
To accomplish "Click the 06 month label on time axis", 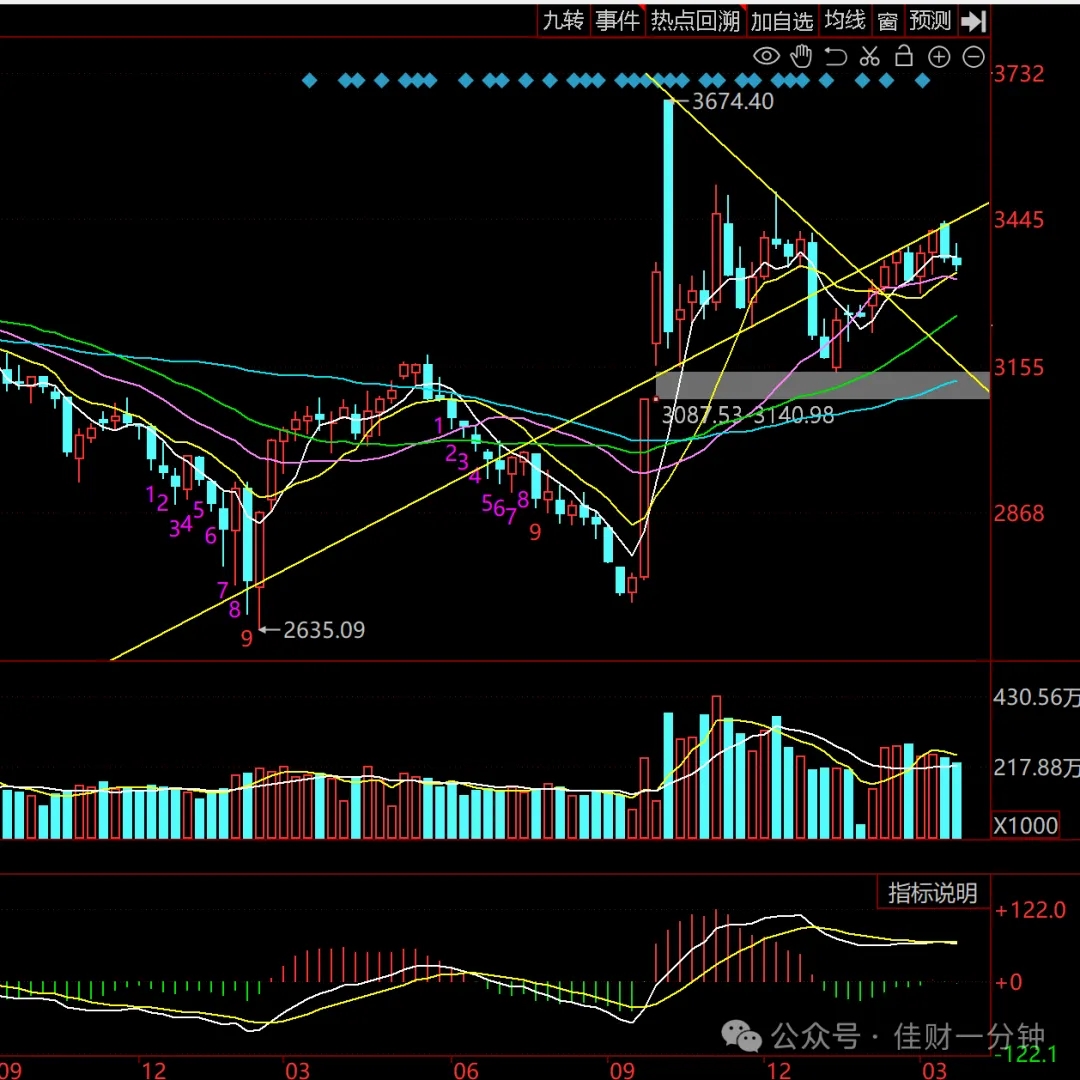I will (466, 1070).
